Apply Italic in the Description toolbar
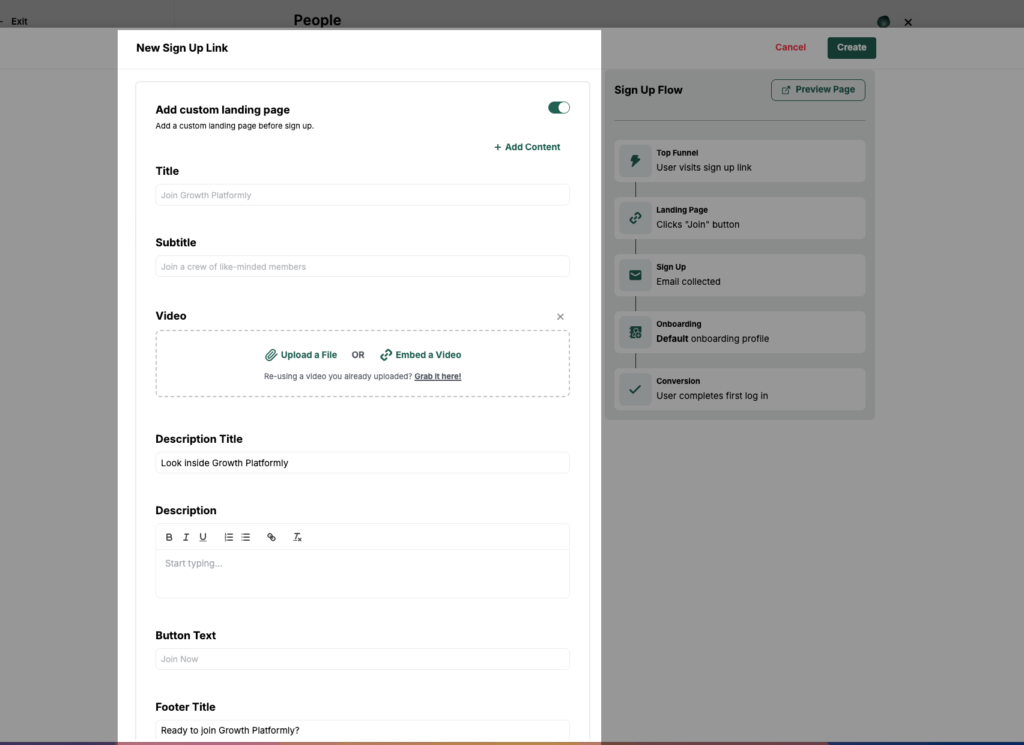This screenshot has width=1024, height=745. pos(186,537)
